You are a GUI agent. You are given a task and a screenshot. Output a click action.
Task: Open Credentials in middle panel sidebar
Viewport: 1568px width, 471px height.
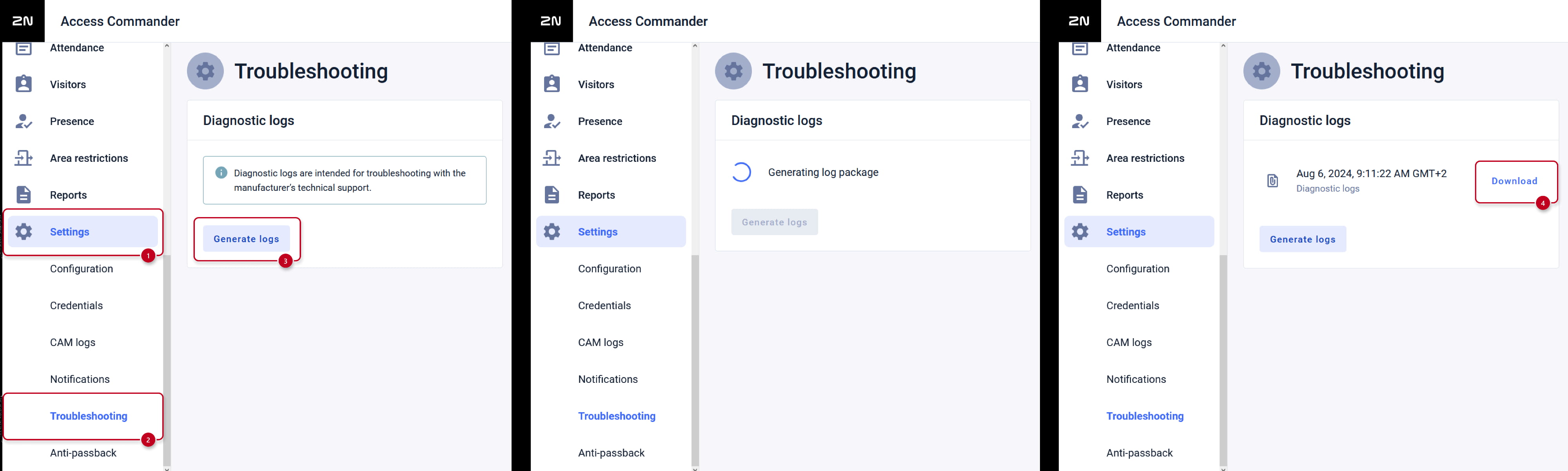click(x=604, y=306)
